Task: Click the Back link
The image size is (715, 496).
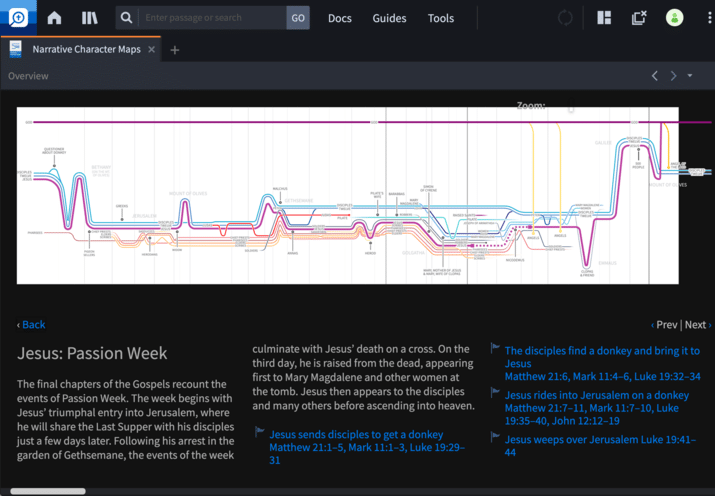Action: [32, 324]
